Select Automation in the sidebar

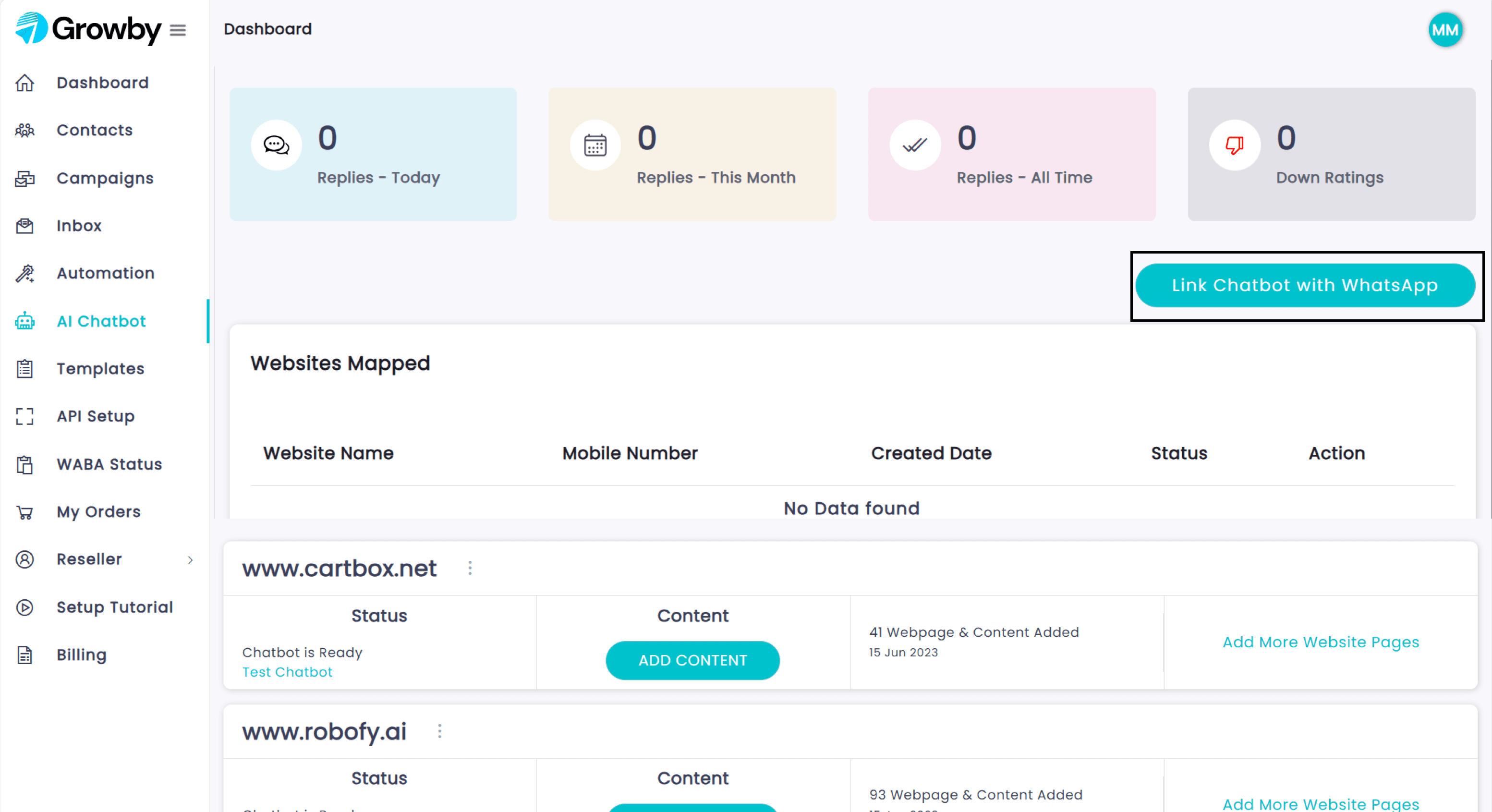tap(106, 273)
